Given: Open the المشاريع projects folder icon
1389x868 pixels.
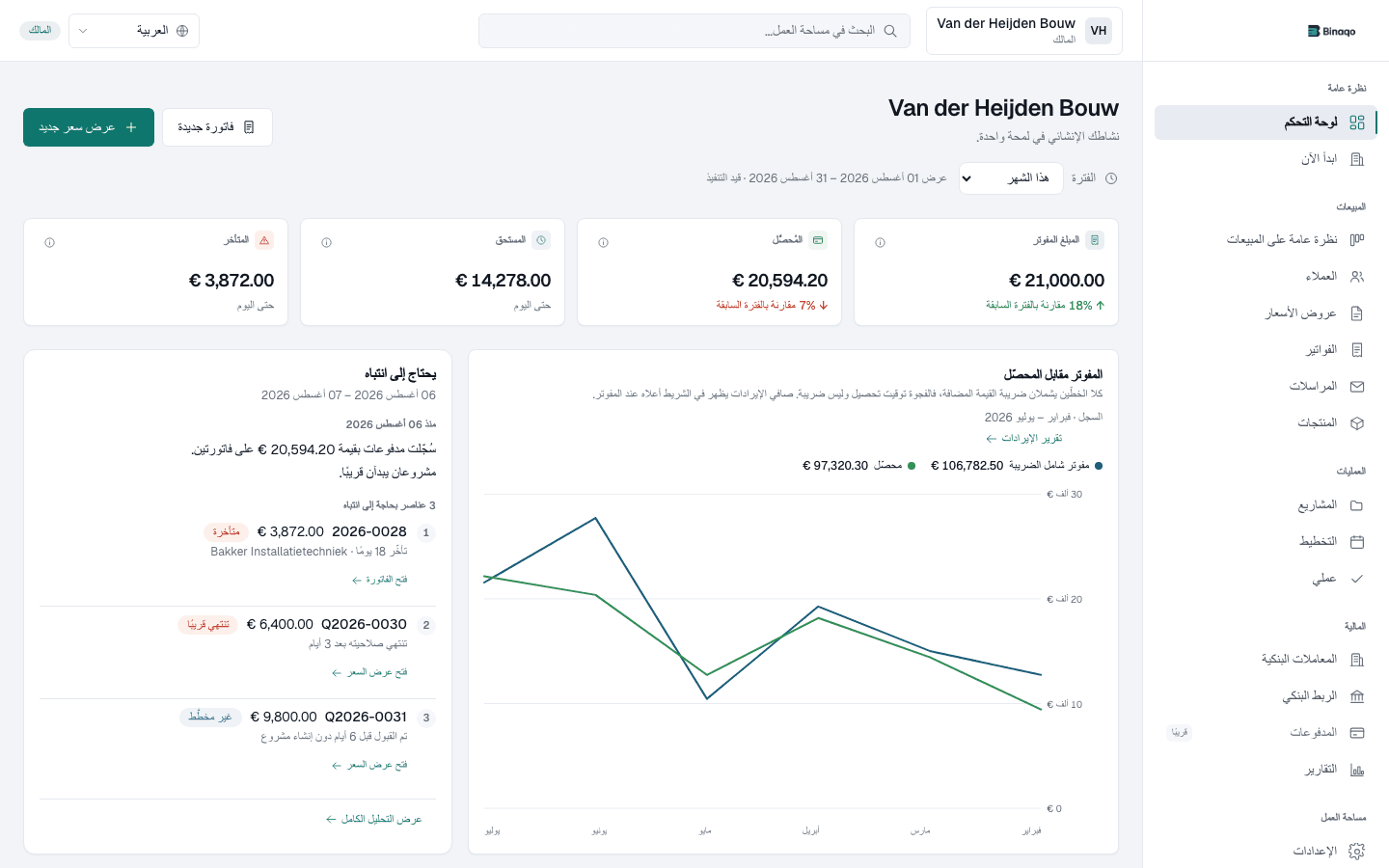Looking at the screenshot, I should pos(1357,505).
